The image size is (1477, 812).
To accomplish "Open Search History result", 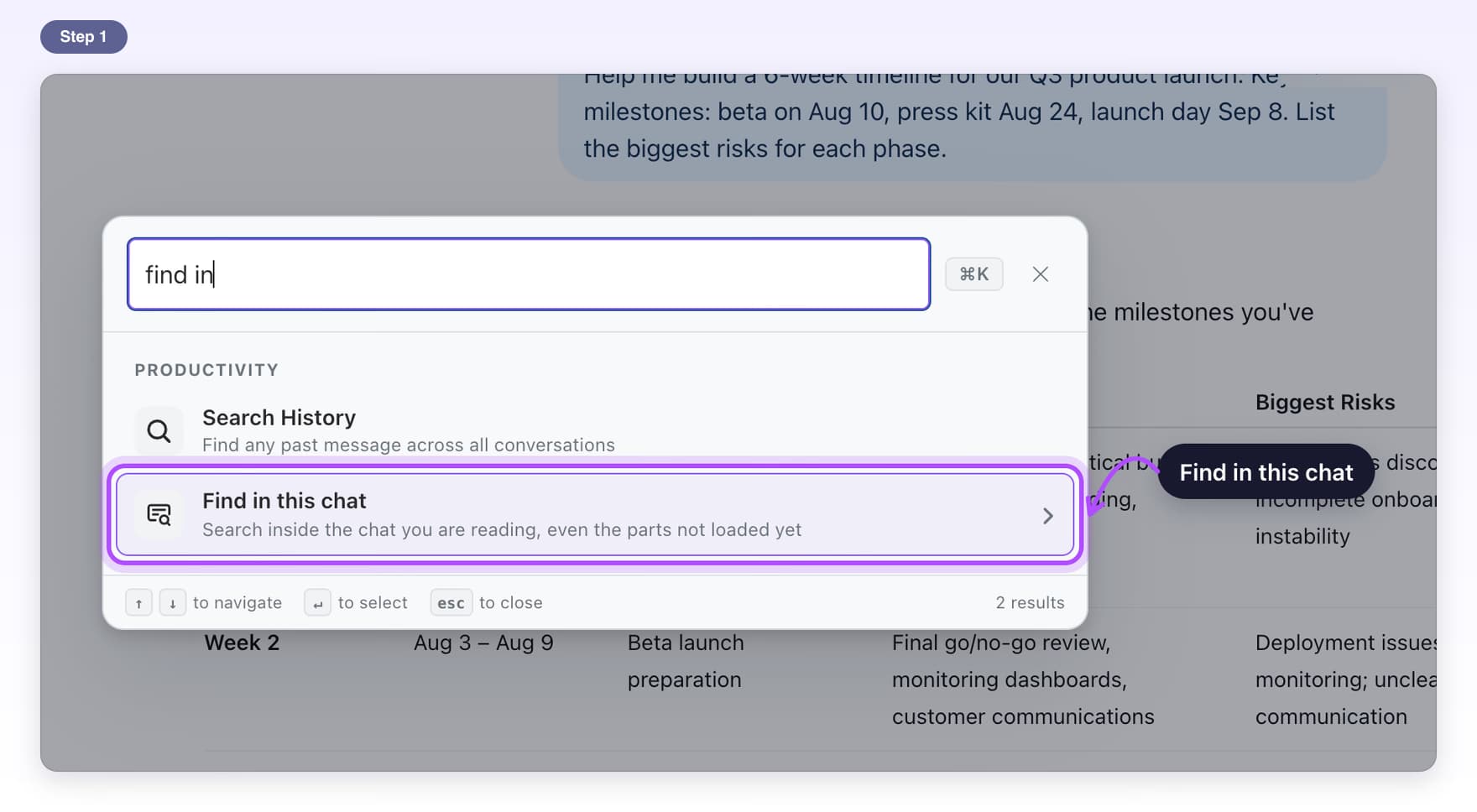I will point(595,429).
